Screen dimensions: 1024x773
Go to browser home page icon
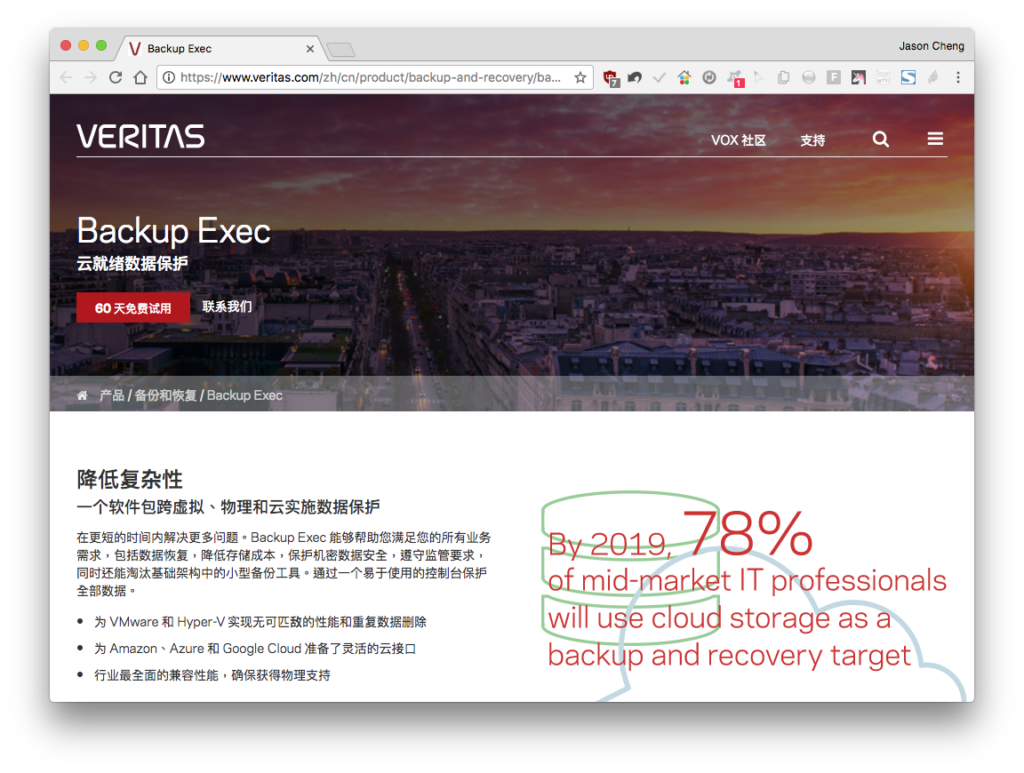point(140,78)
